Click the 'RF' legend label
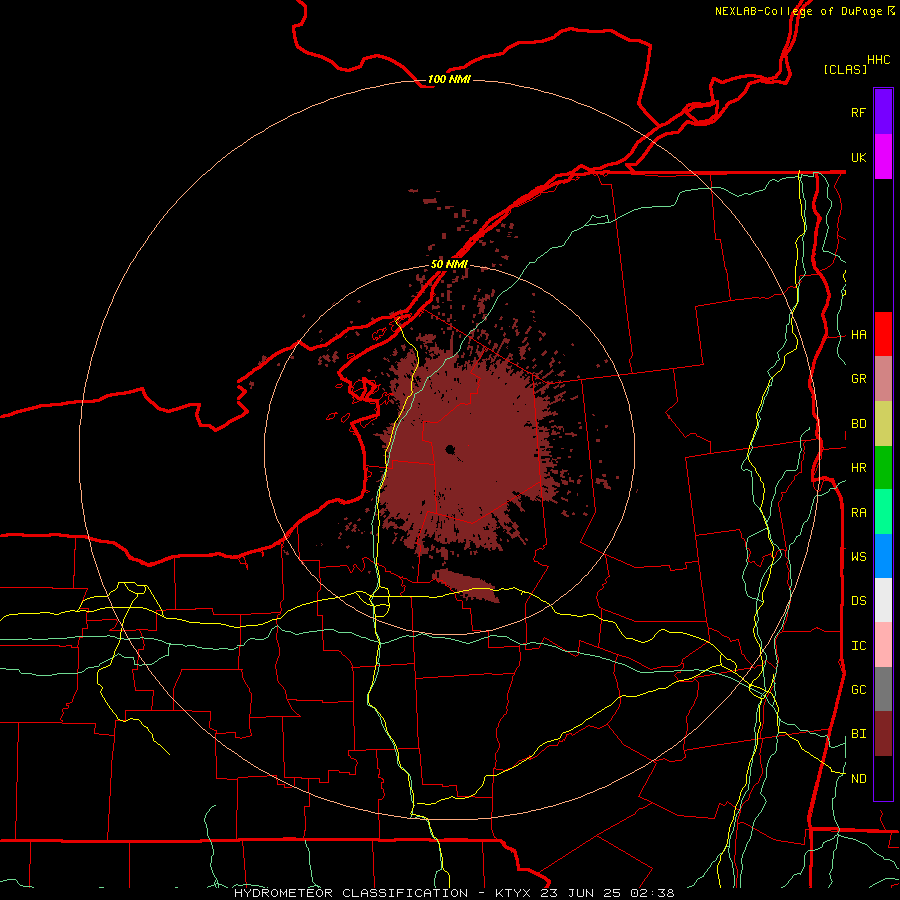The width and height of the screenshot is (900, 900). point(859,112)
